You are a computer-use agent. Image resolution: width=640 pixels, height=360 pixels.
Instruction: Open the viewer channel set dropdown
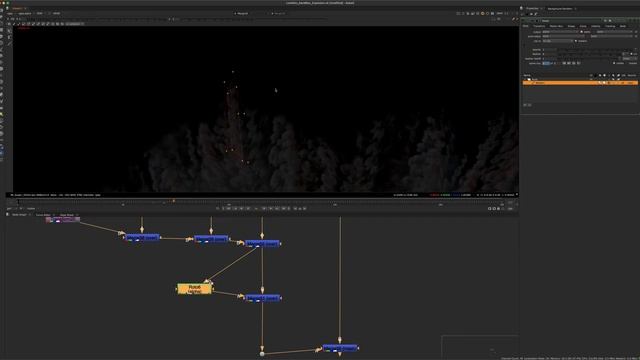[10, 13]
